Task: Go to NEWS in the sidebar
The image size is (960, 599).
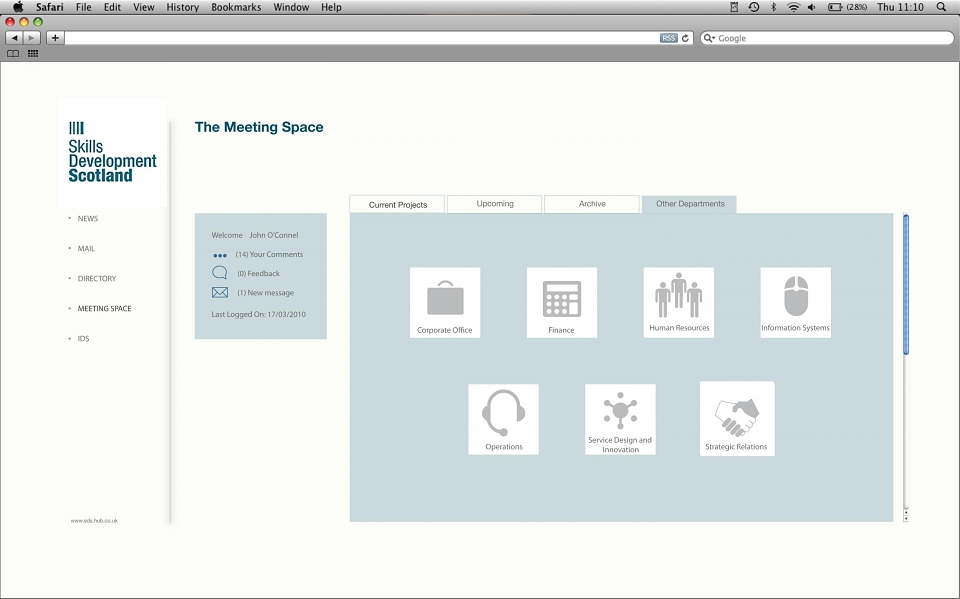Action: pyautogui.click(x=88, y=219)
